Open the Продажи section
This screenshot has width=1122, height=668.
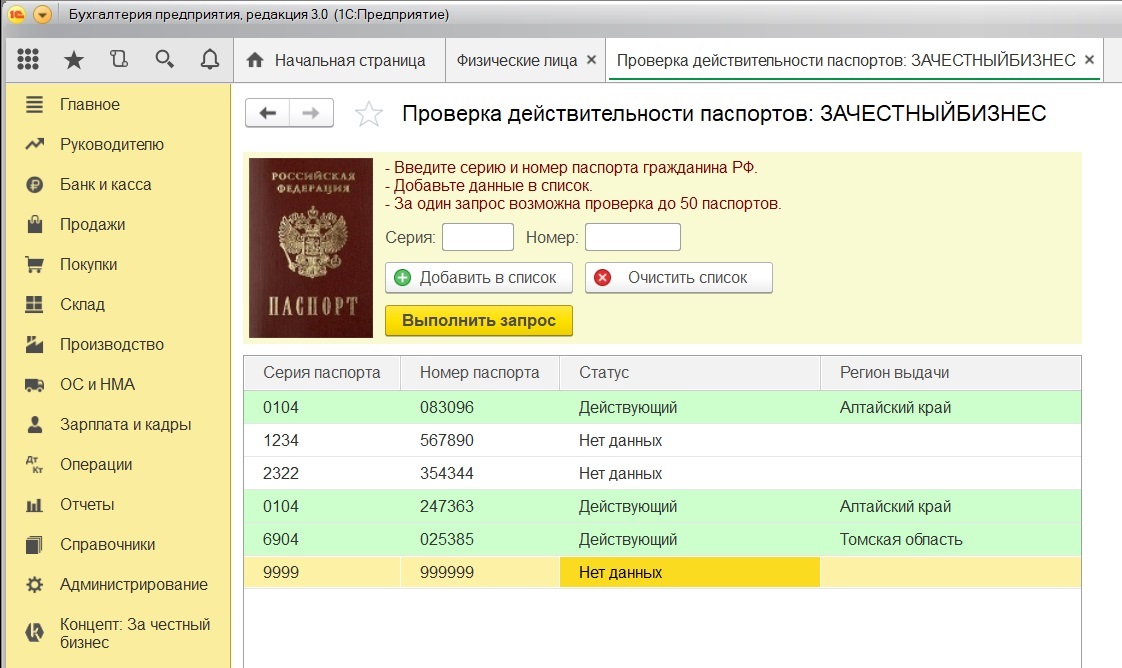pyautogui.click(x=118, y=225)
